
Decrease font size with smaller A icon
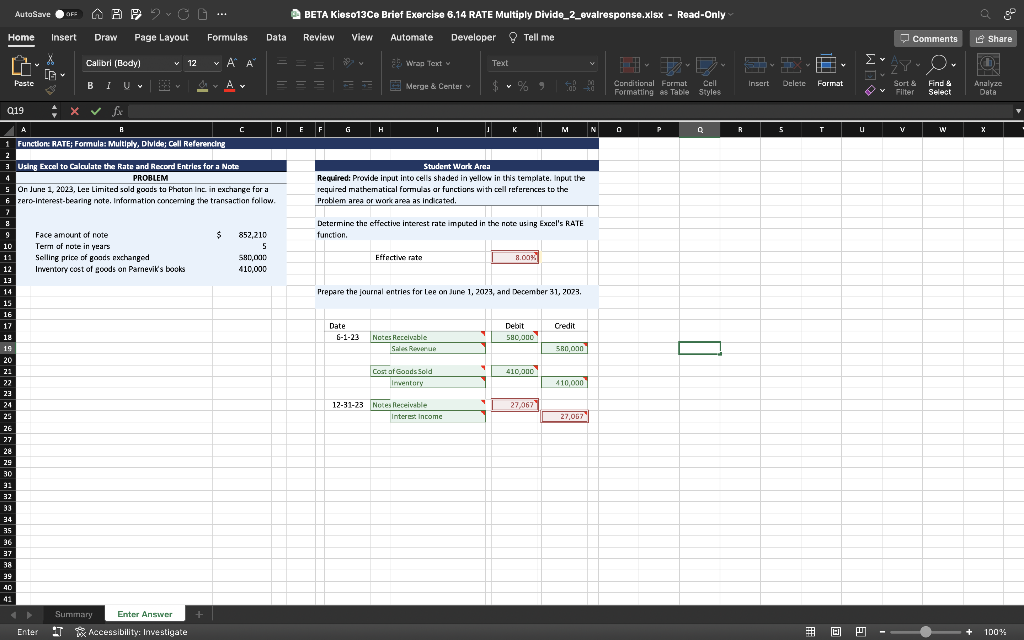[x=250, y=63]
